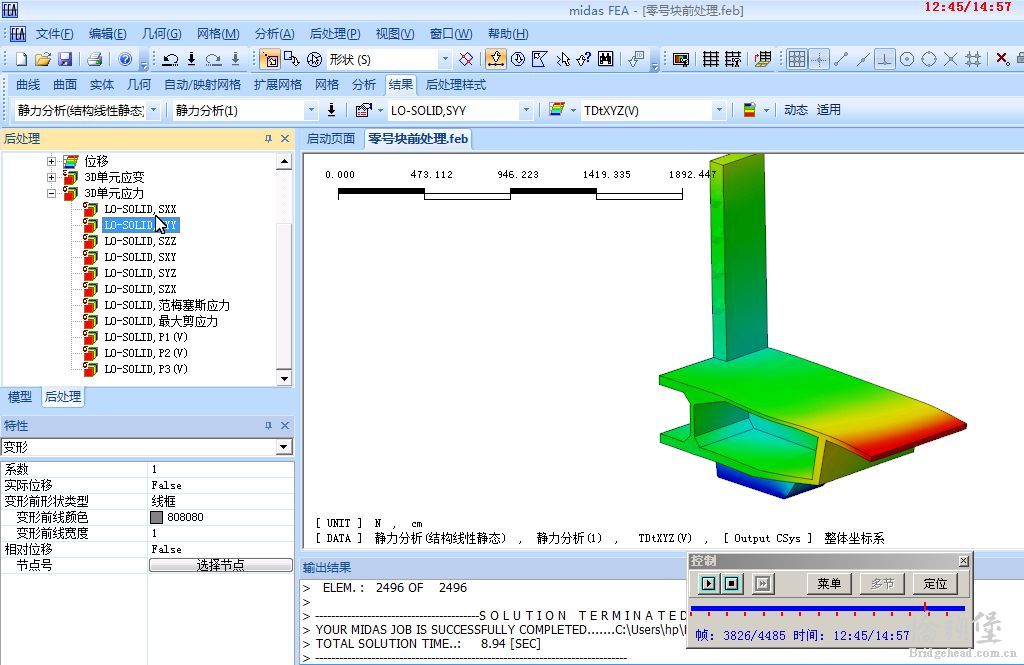Viewport: 1024px width, 665px height.
Task: Click the 定位 button in control panel
Action: coord(935,583)
